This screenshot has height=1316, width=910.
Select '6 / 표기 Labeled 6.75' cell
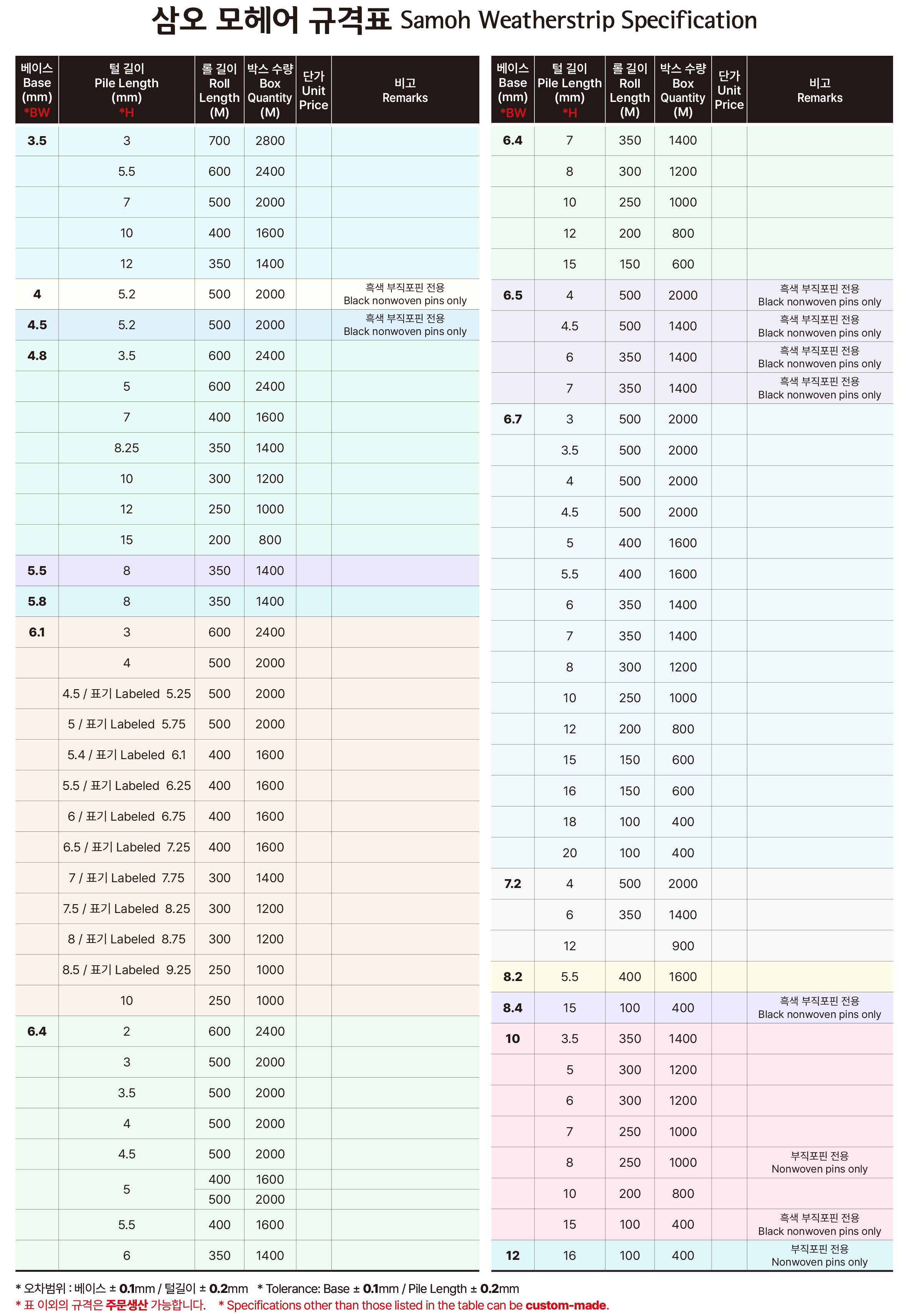126,816
